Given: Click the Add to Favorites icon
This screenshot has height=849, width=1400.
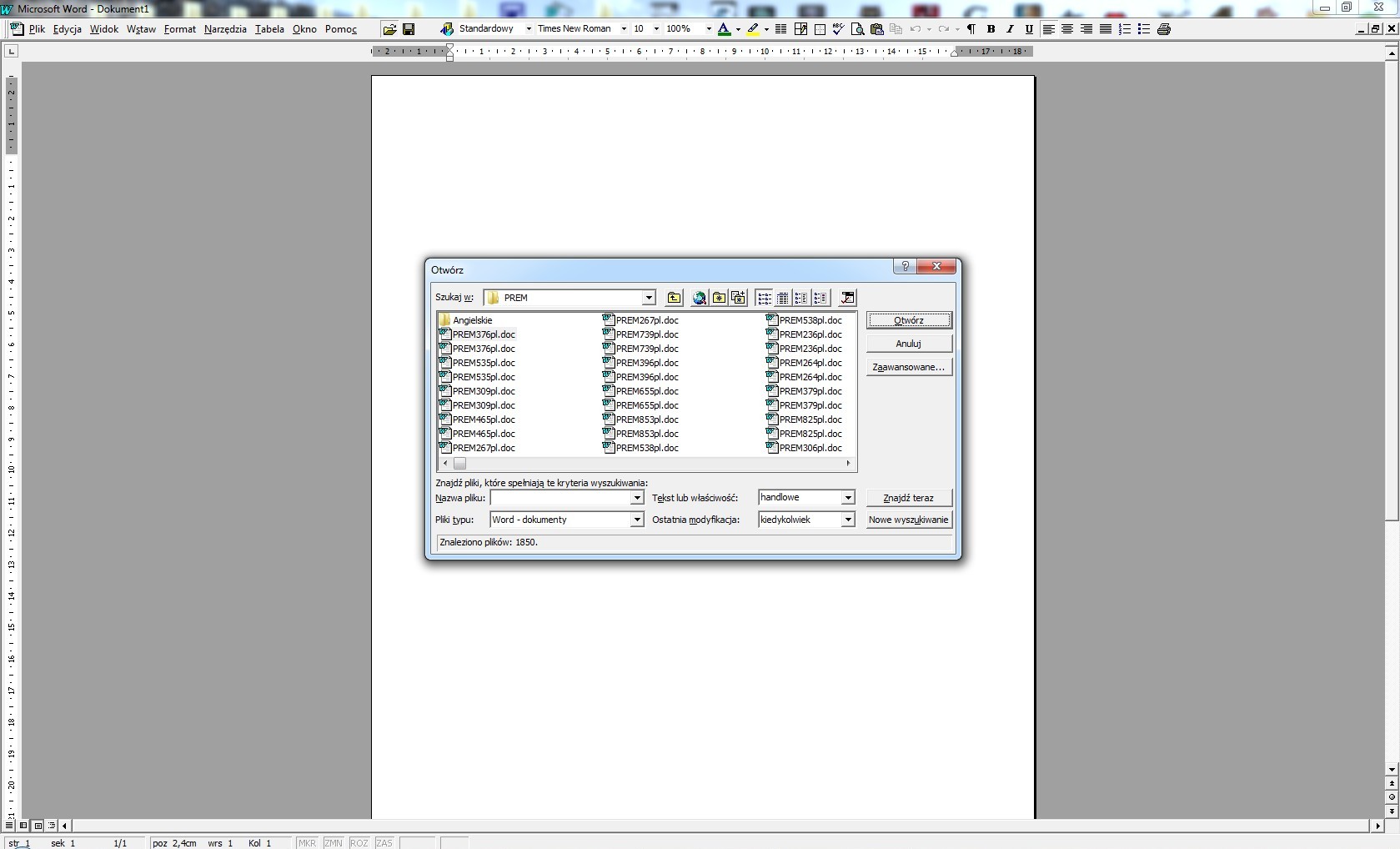Looking at the screenshot, I should pos(738,298).
